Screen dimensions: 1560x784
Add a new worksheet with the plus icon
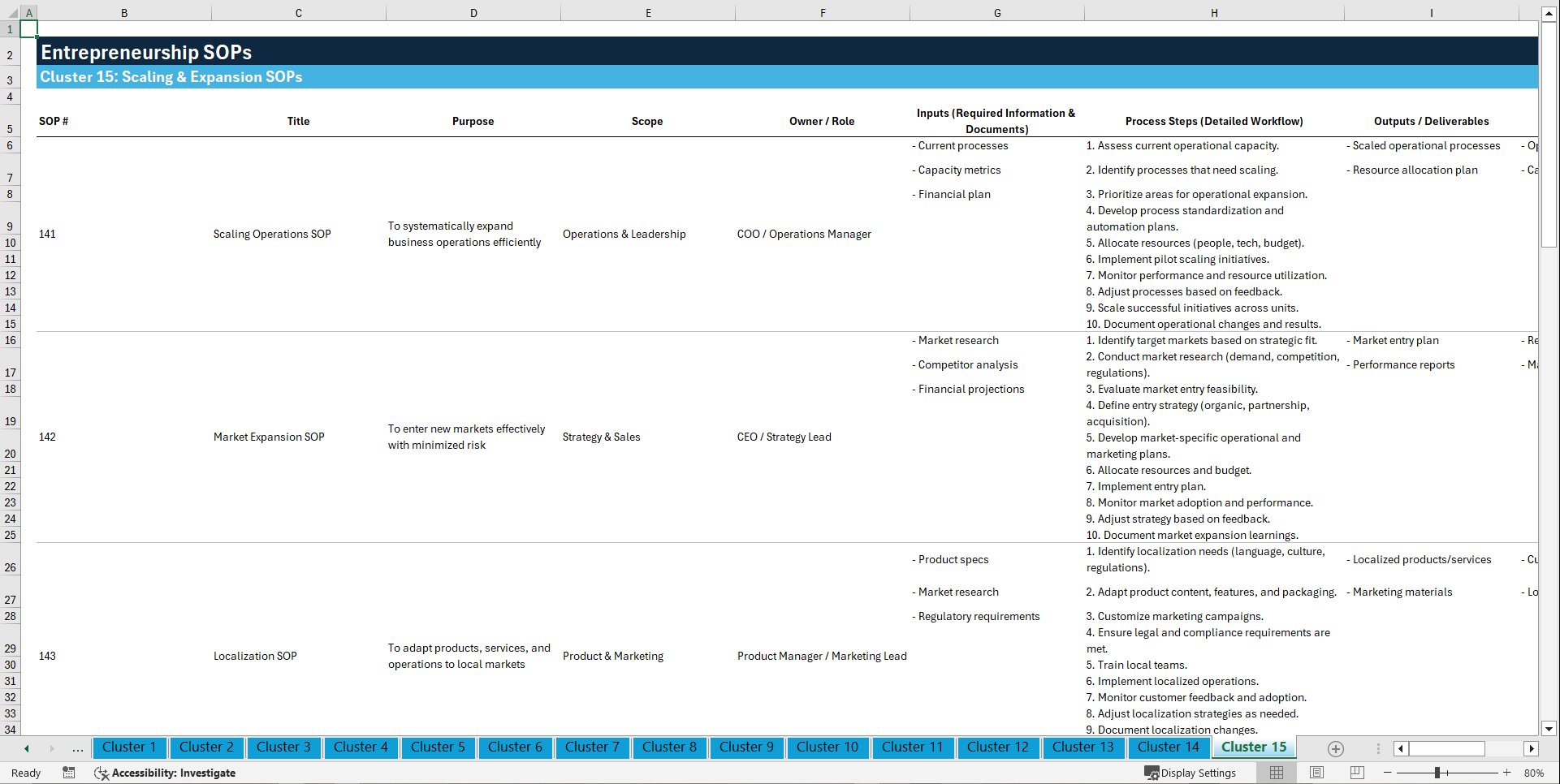1335,748
